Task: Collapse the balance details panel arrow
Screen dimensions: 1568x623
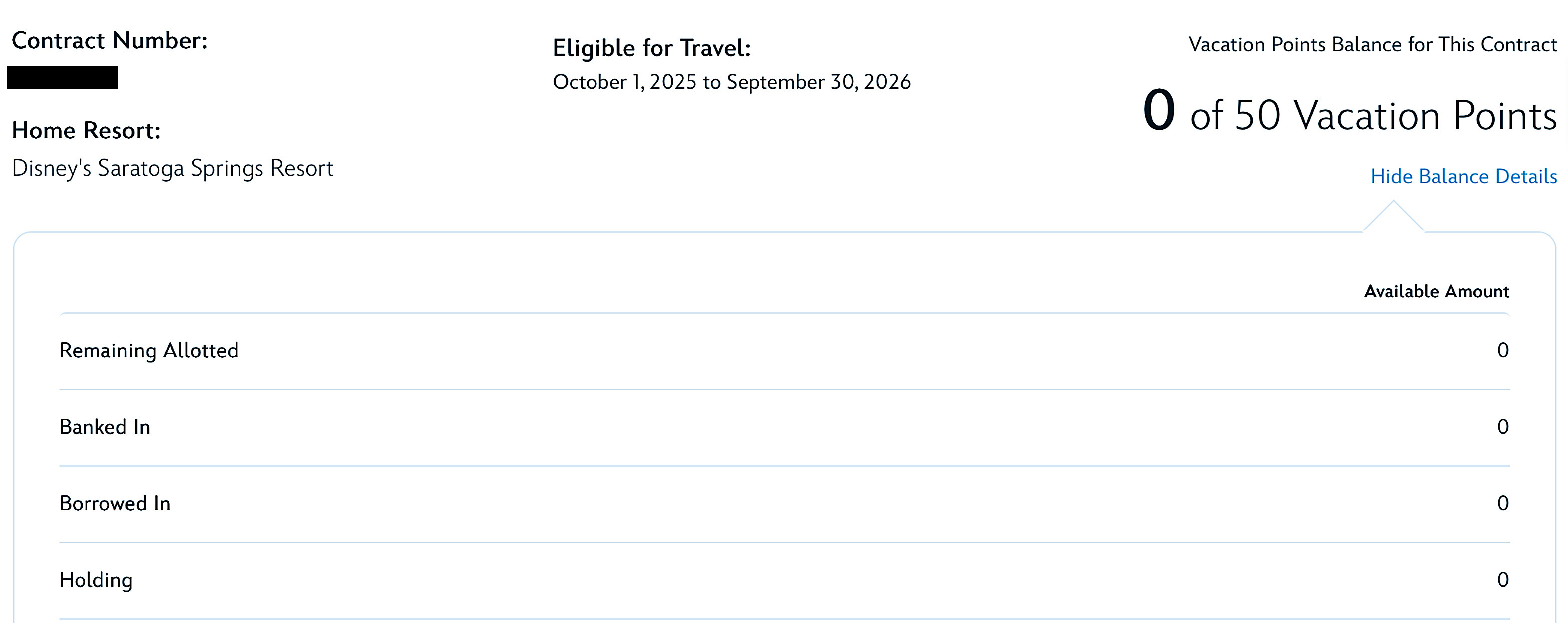Action: click(x=1393, y=216)
